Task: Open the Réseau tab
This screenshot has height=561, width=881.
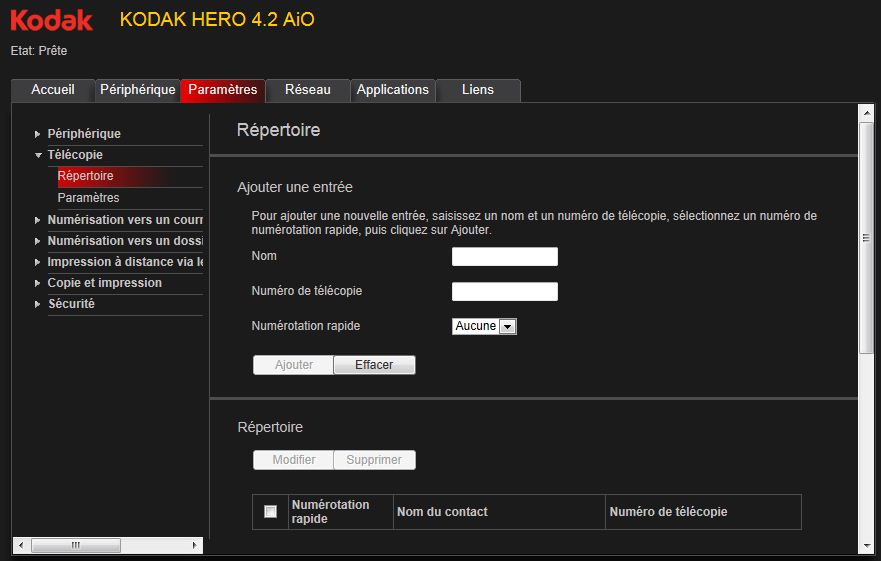Action: [307, 90]
